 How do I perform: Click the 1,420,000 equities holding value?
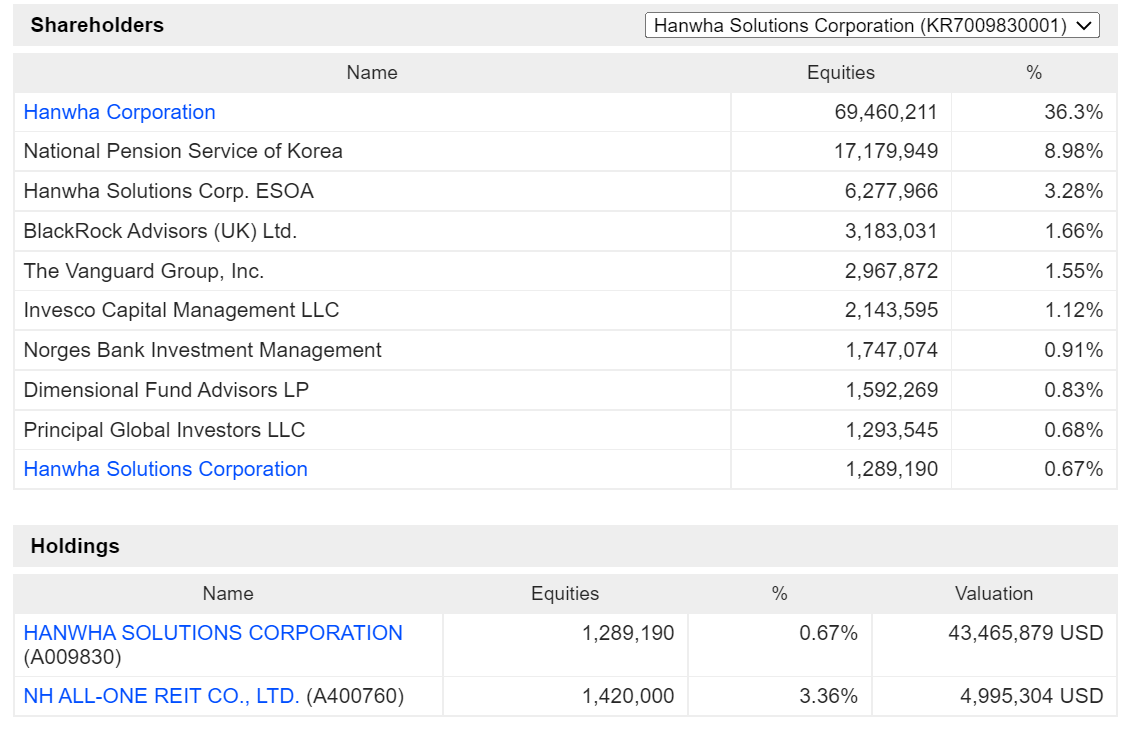628,696
